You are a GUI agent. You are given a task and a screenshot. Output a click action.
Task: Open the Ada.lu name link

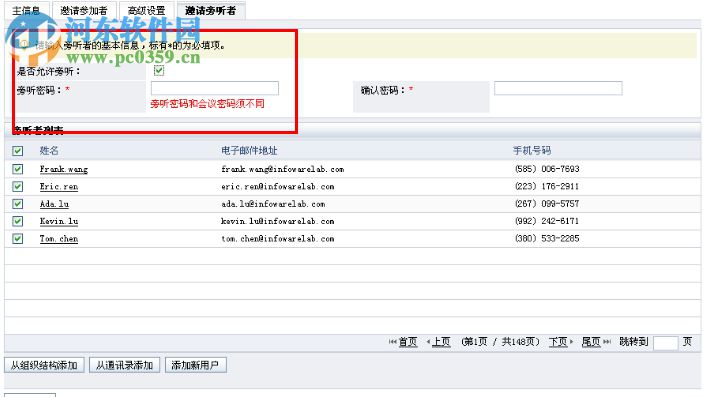54,204
